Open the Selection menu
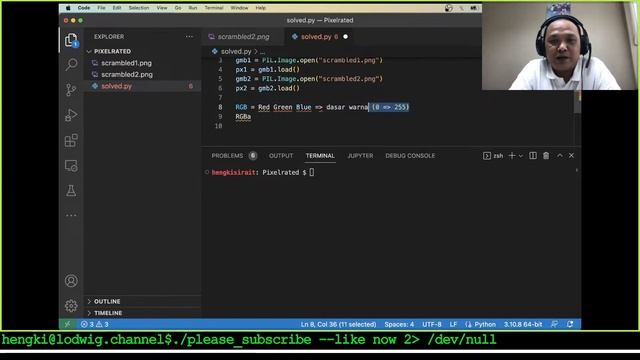The width and height of the screenshot is (640, 360). pyautogui.click(x=139, y=8)
